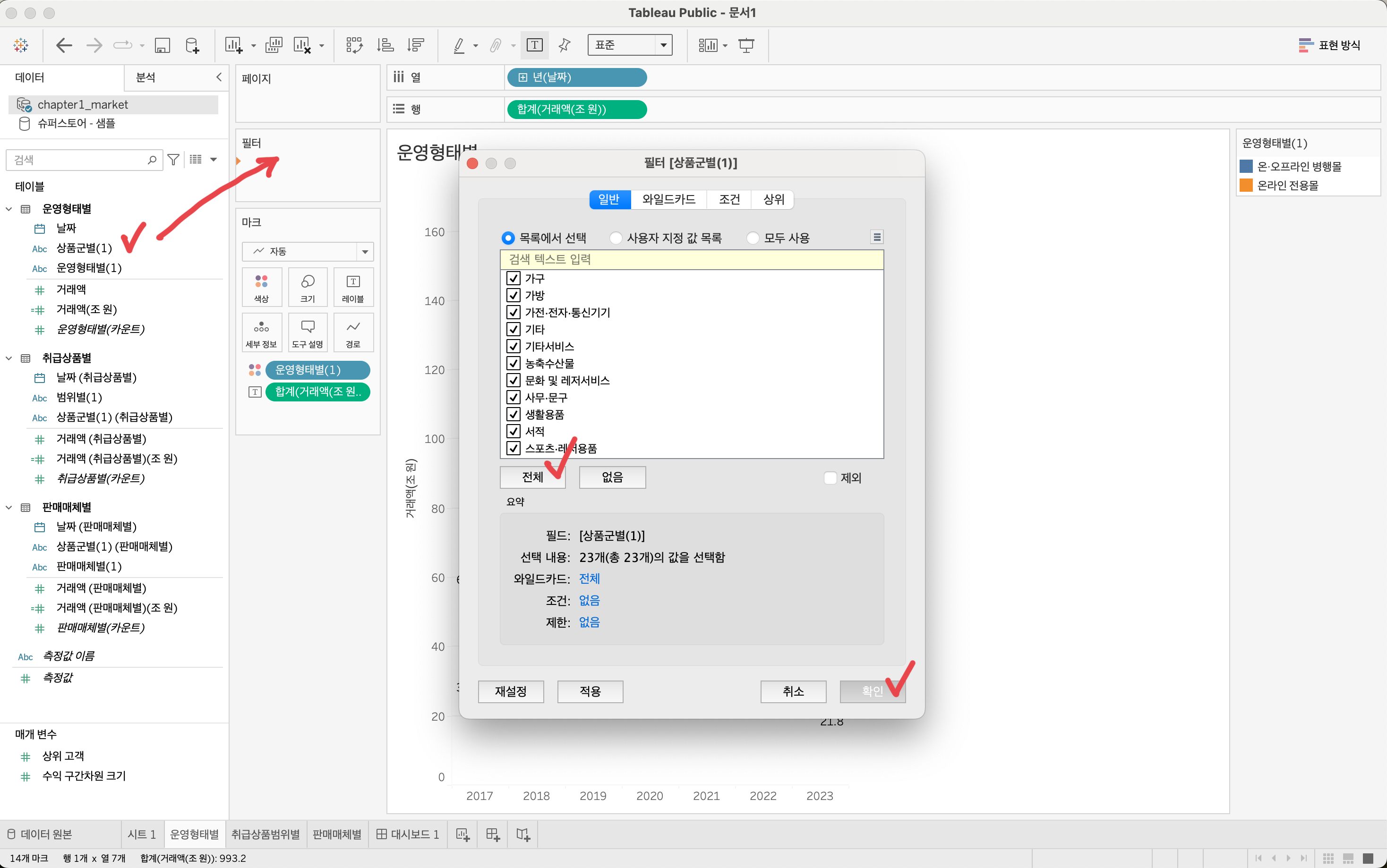Select the 모두 사용 radio button

click(753, 238)
